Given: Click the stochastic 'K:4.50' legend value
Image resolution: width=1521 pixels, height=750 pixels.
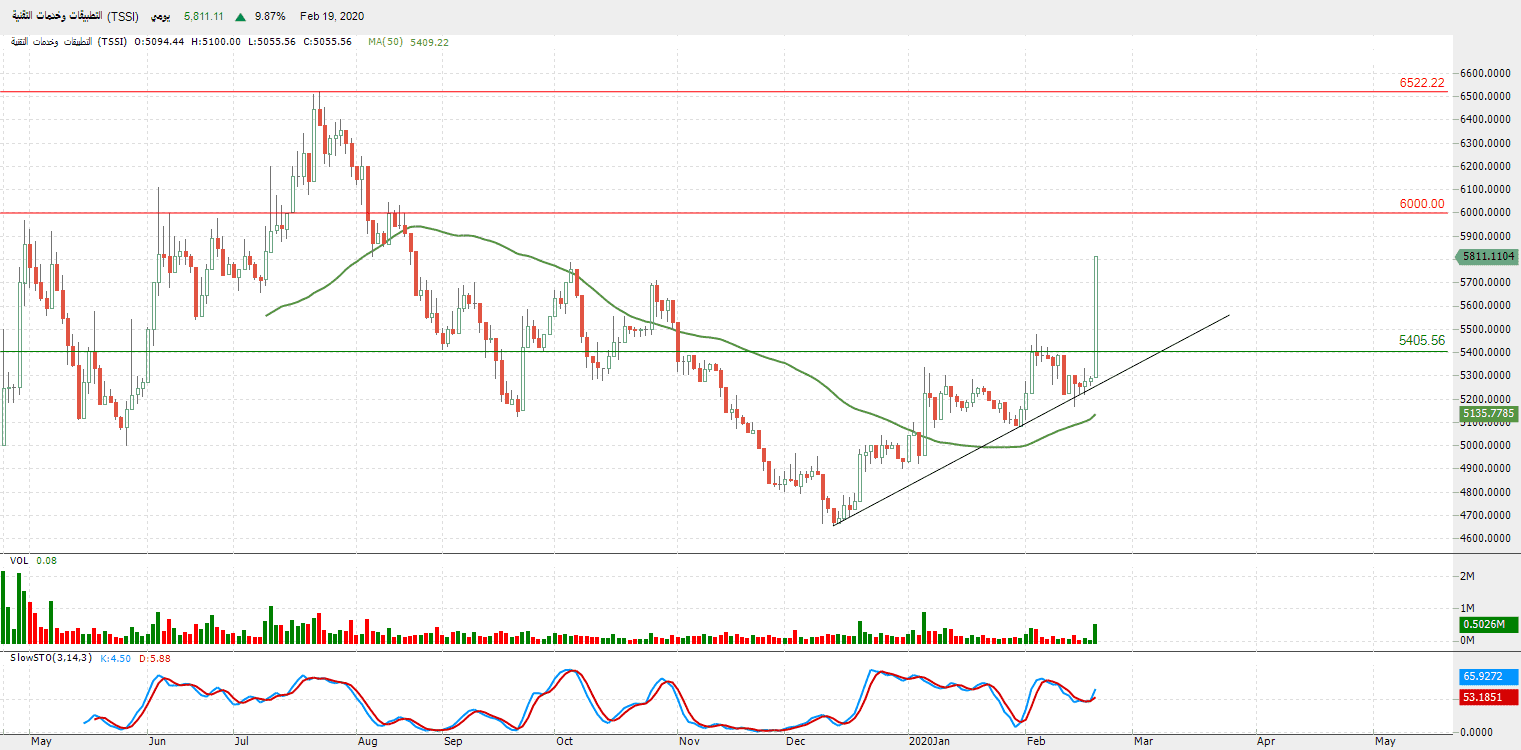Looking at the screenshot, I should [x=116, y=657].
